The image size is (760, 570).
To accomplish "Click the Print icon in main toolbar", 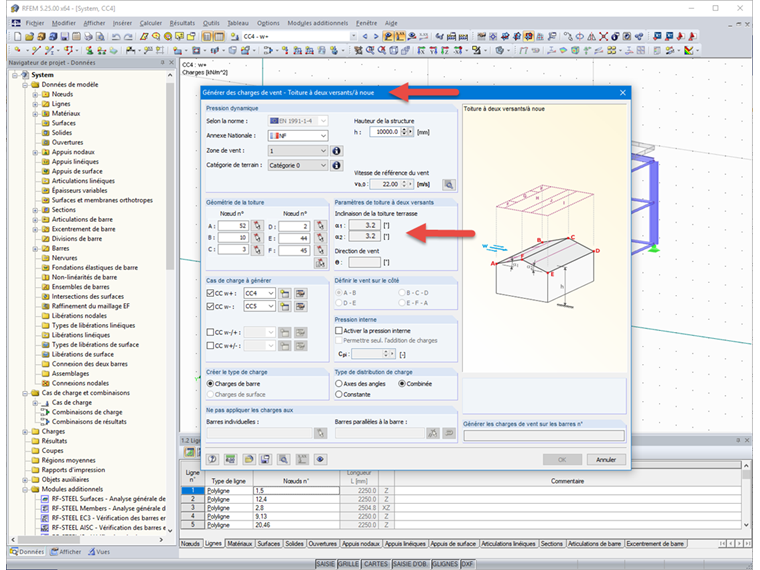I will [88, 36].
